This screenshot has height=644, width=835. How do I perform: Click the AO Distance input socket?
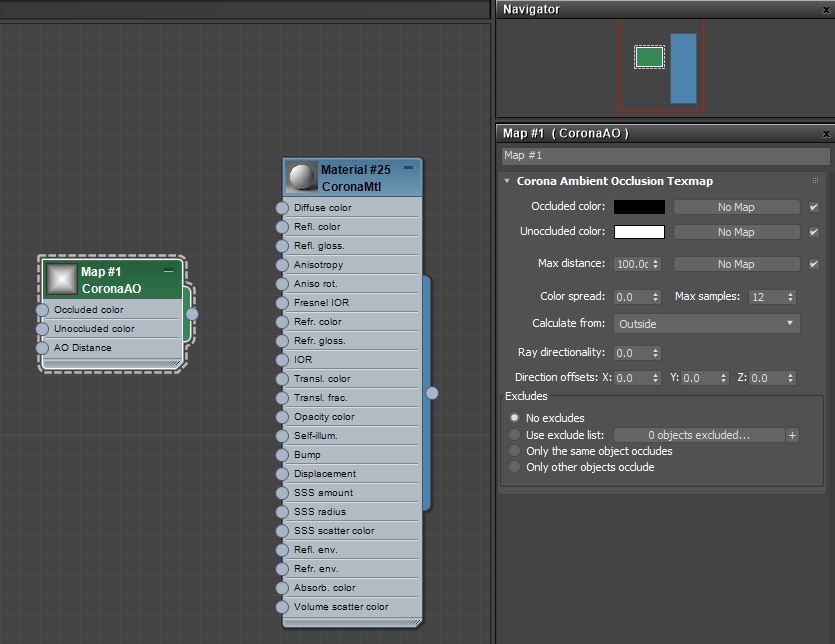43,348
